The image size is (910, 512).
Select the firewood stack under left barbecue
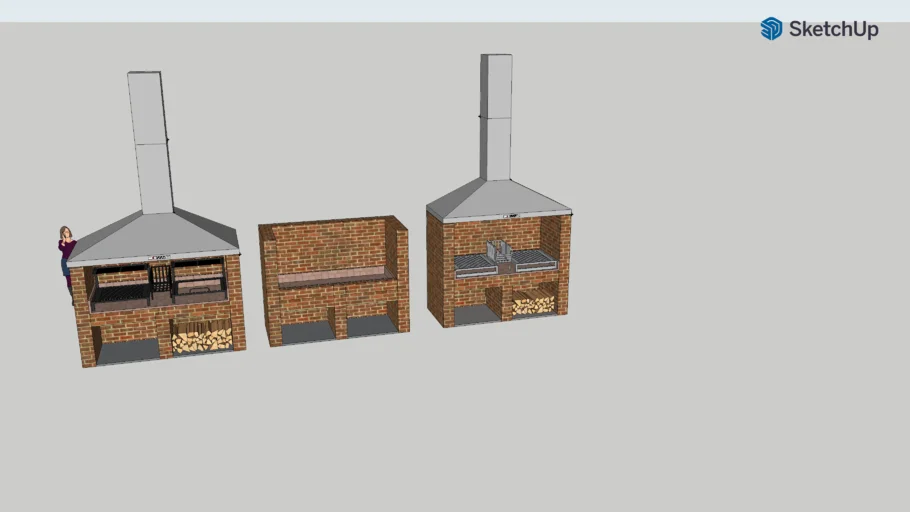[x=202, y=337]
